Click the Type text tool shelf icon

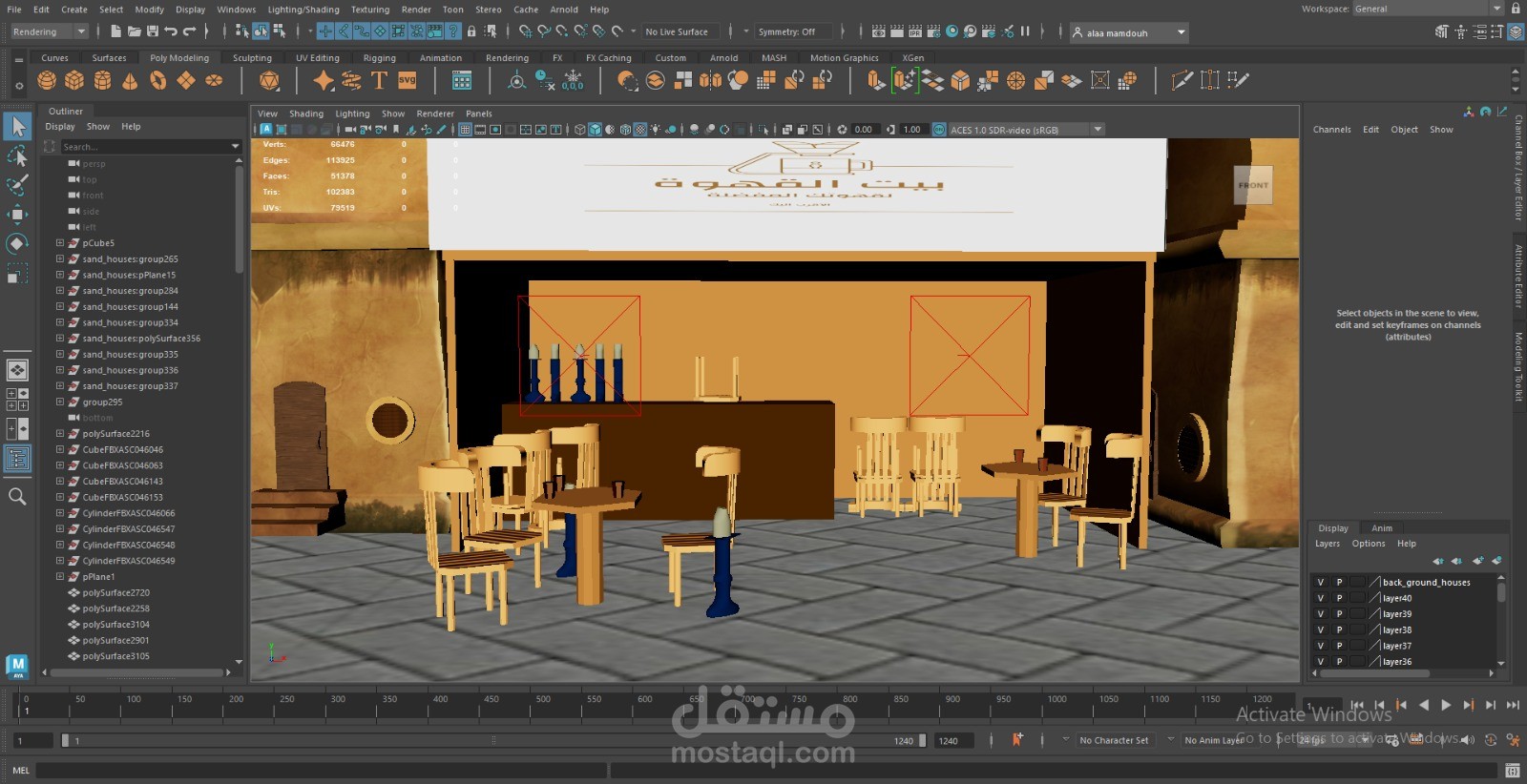[x=379, y=81]
